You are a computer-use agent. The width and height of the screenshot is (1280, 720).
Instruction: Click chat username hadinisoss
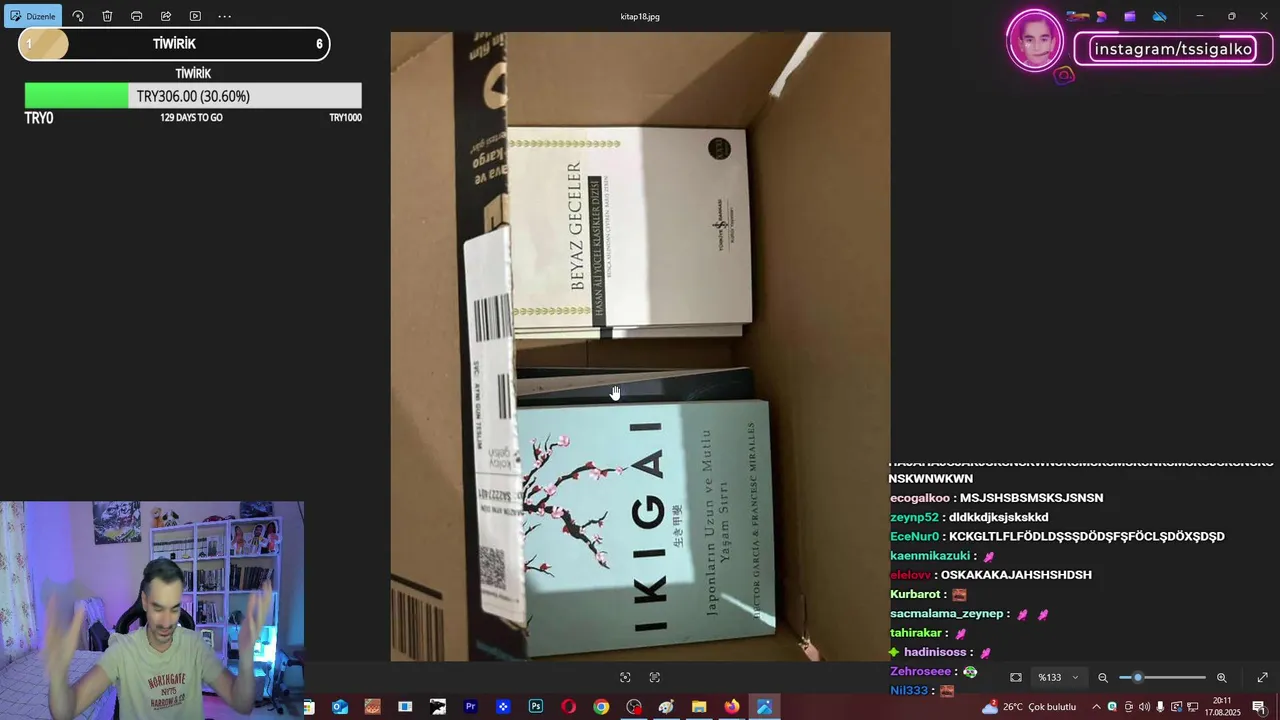(x=935, y=652)
